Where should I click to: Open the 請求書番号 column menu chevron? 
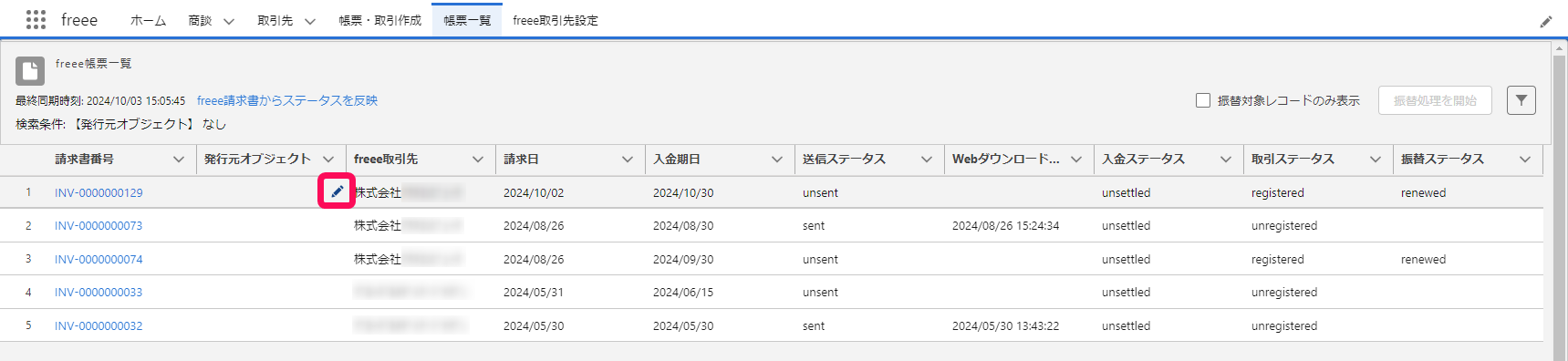pos(179,160)
